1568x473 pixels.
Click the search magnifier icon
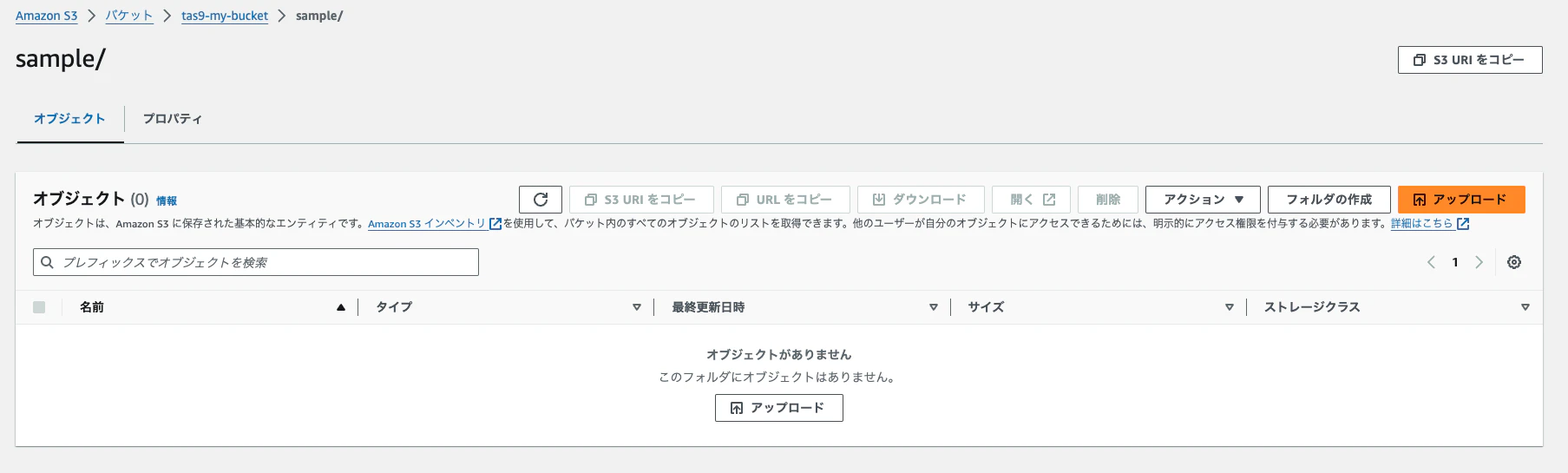[x=48, y=262]
